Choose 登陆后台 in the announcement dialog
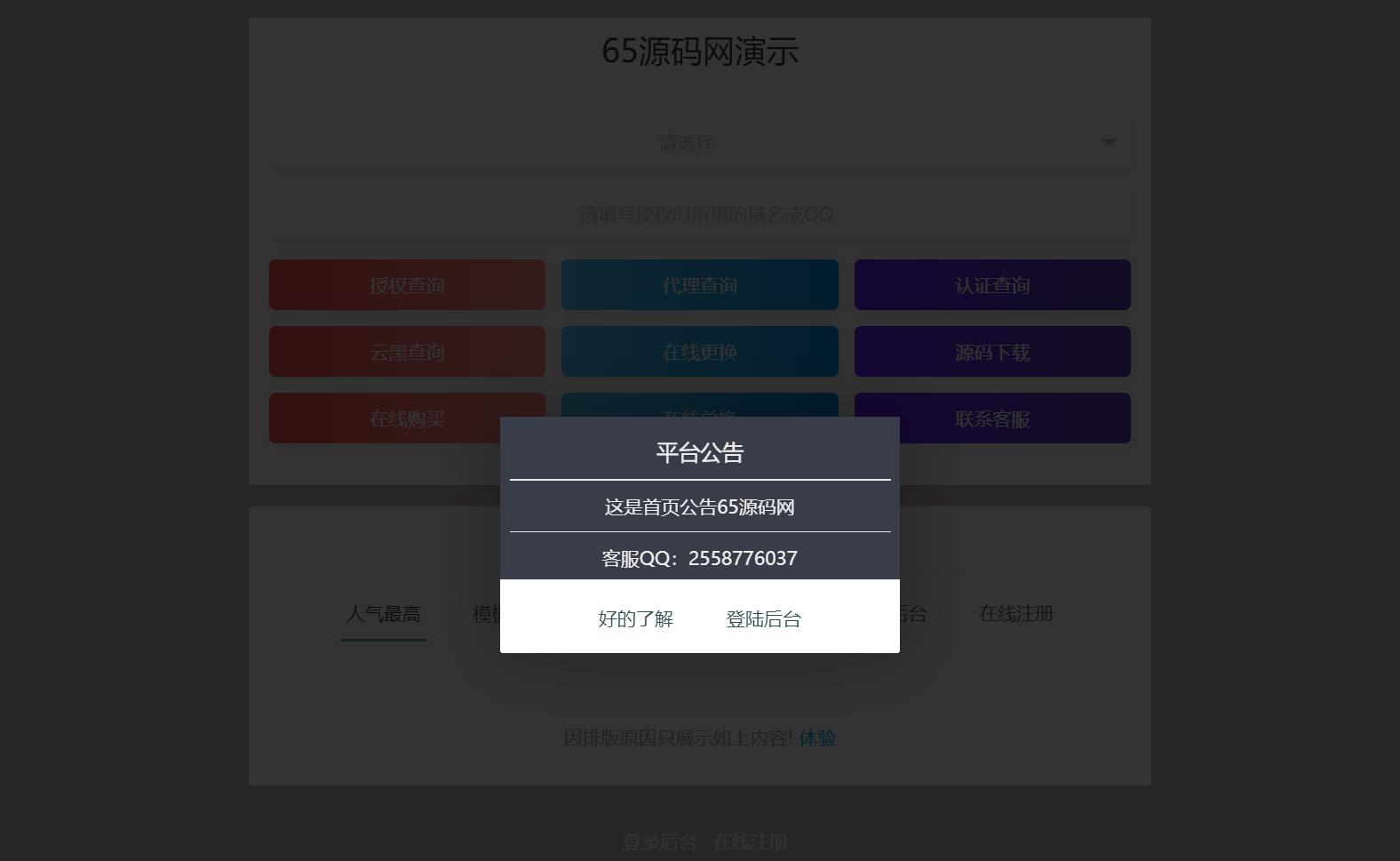 (764, 618)
